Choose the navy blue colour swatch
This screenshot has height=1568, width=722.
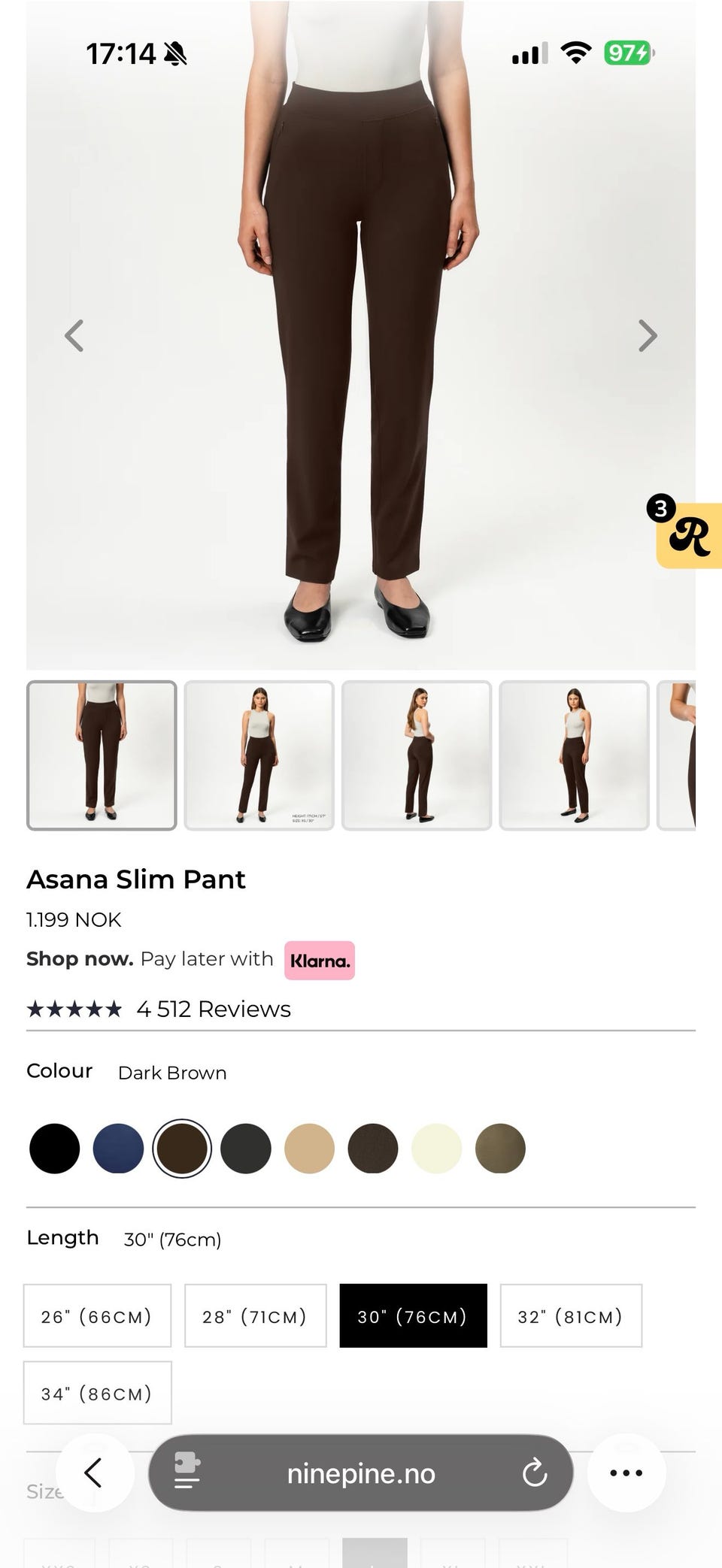(118, 1149)
